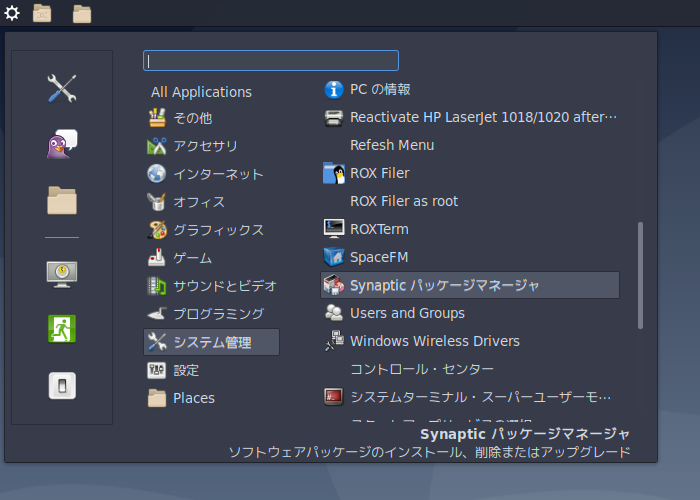700x500 pixels.
Task: Click the gear menu icon in top panel
Action: (x=12, y=13)
